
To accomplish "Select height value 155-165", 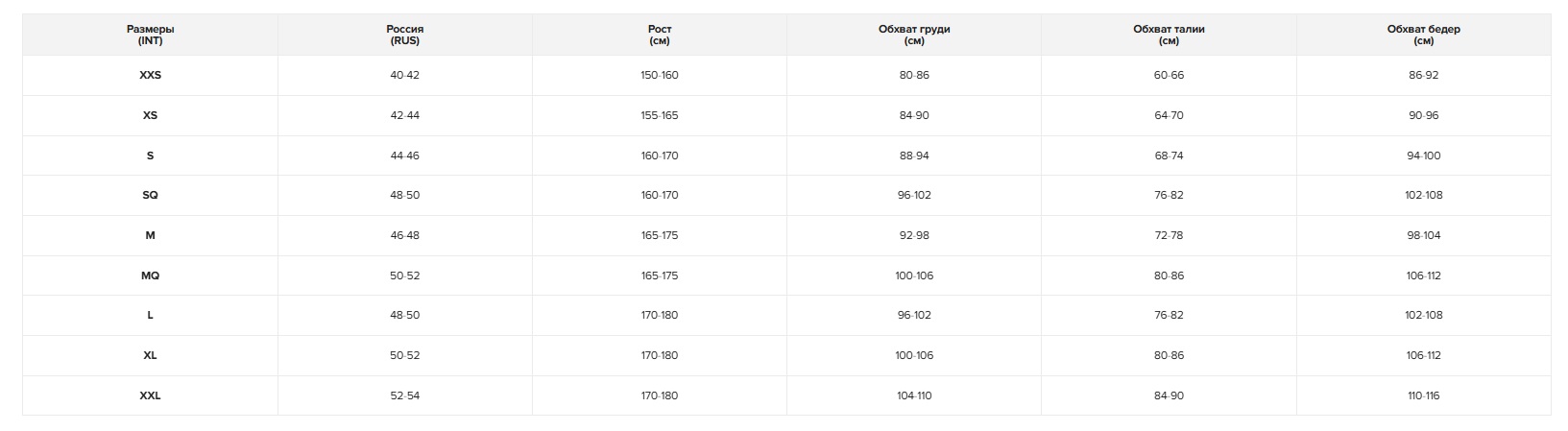I will click(659, 115).
